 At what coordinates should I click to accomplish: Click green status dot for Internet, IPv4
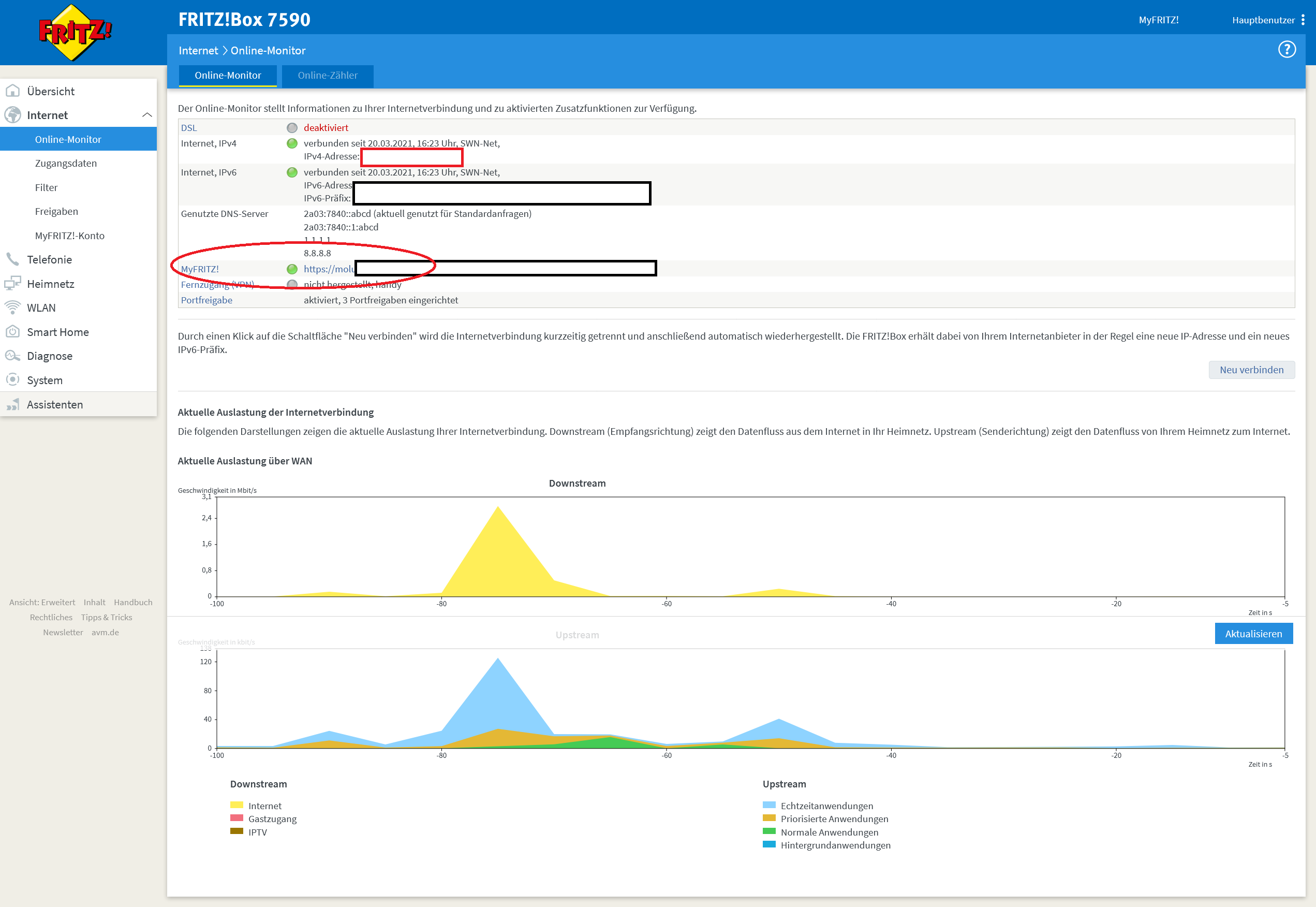click(292, 143)
